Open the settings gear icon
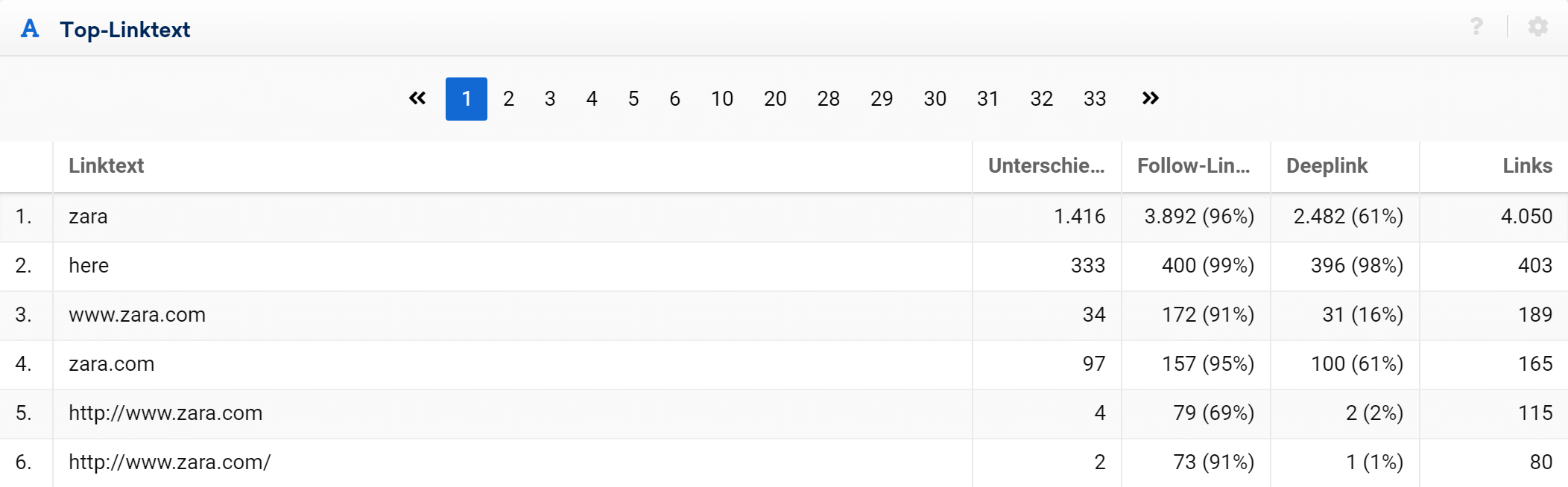This screenshot has width=1568, height=487. [x=1537, y=28]
